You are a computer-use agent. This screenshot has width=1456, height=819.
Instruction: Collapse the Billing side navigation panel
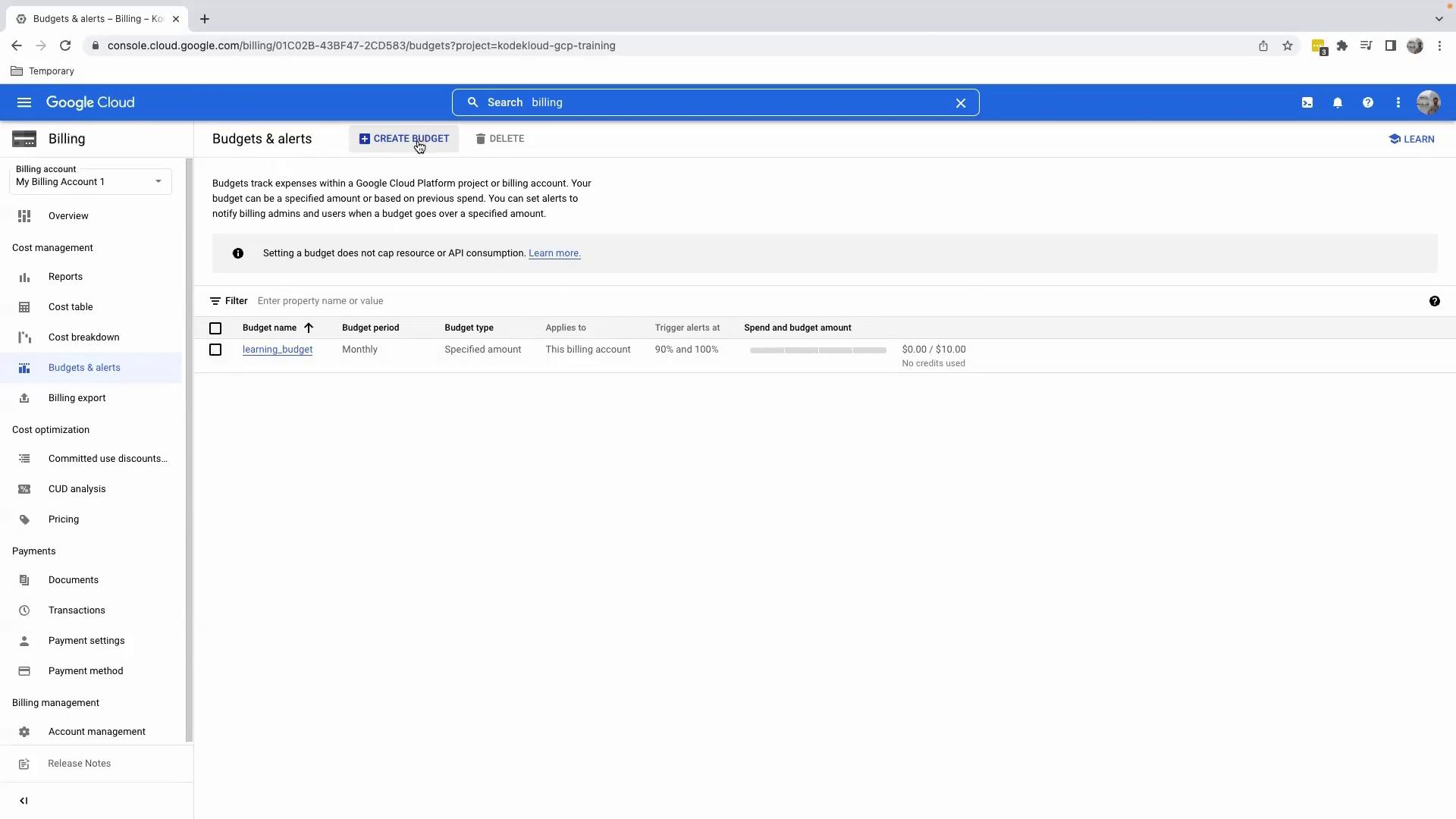pyautogui.click(x=24, y=801)
